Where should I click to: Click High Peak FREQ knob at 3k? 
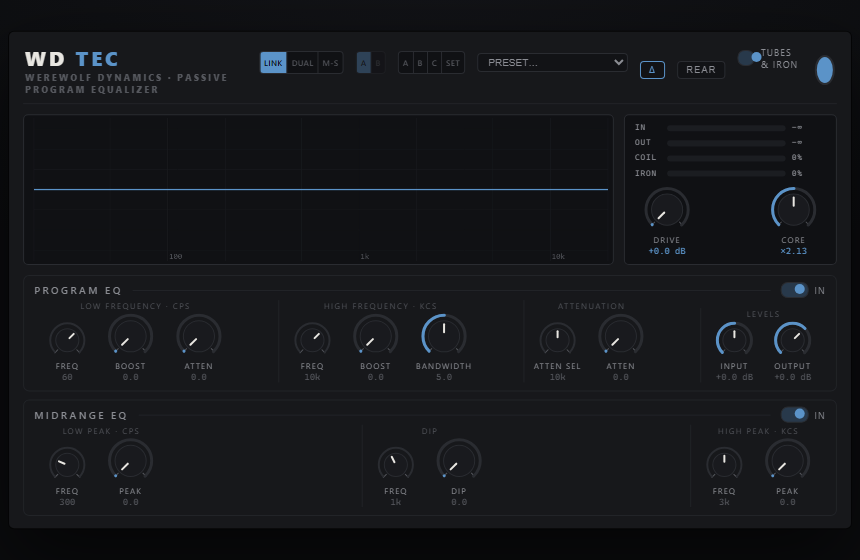(x=724, y=465)
